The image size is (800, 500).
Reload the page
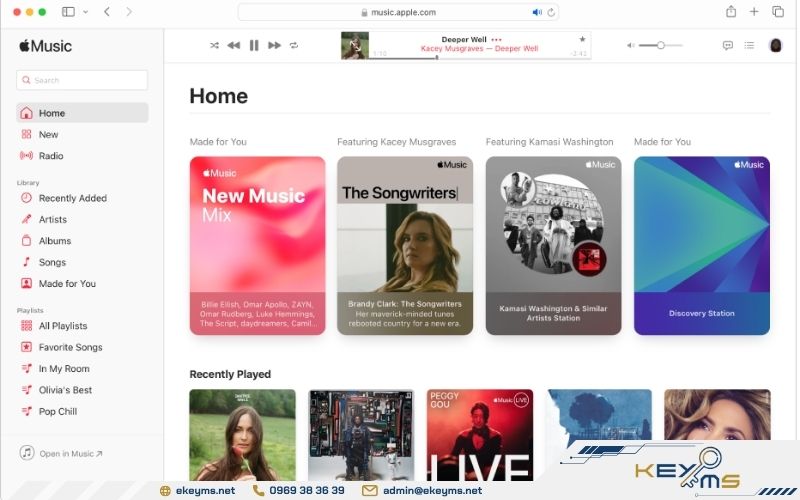click(551, 12)
